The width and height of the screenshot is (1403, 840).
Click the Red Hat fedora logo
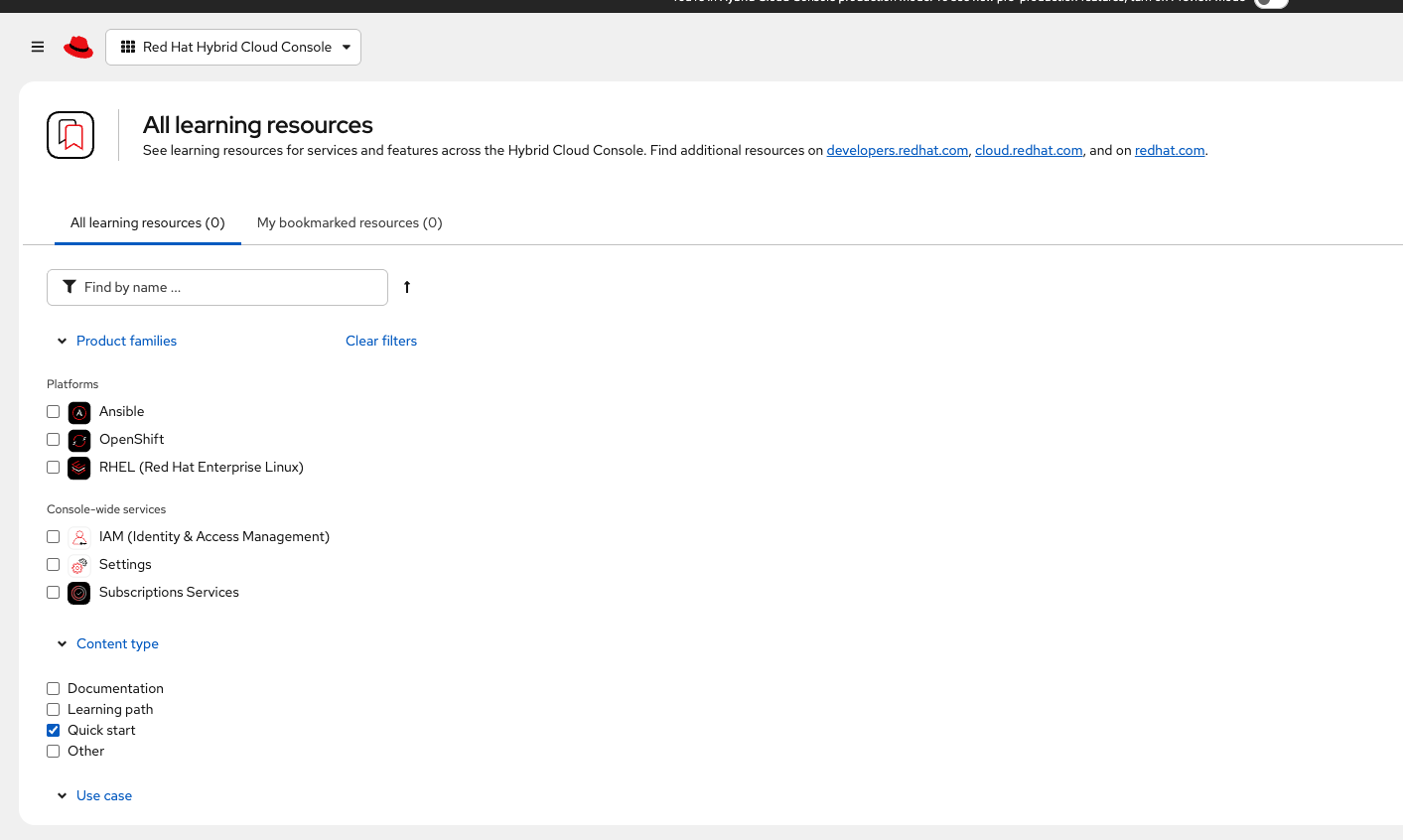pyautogui.click(x=78, y=47)
